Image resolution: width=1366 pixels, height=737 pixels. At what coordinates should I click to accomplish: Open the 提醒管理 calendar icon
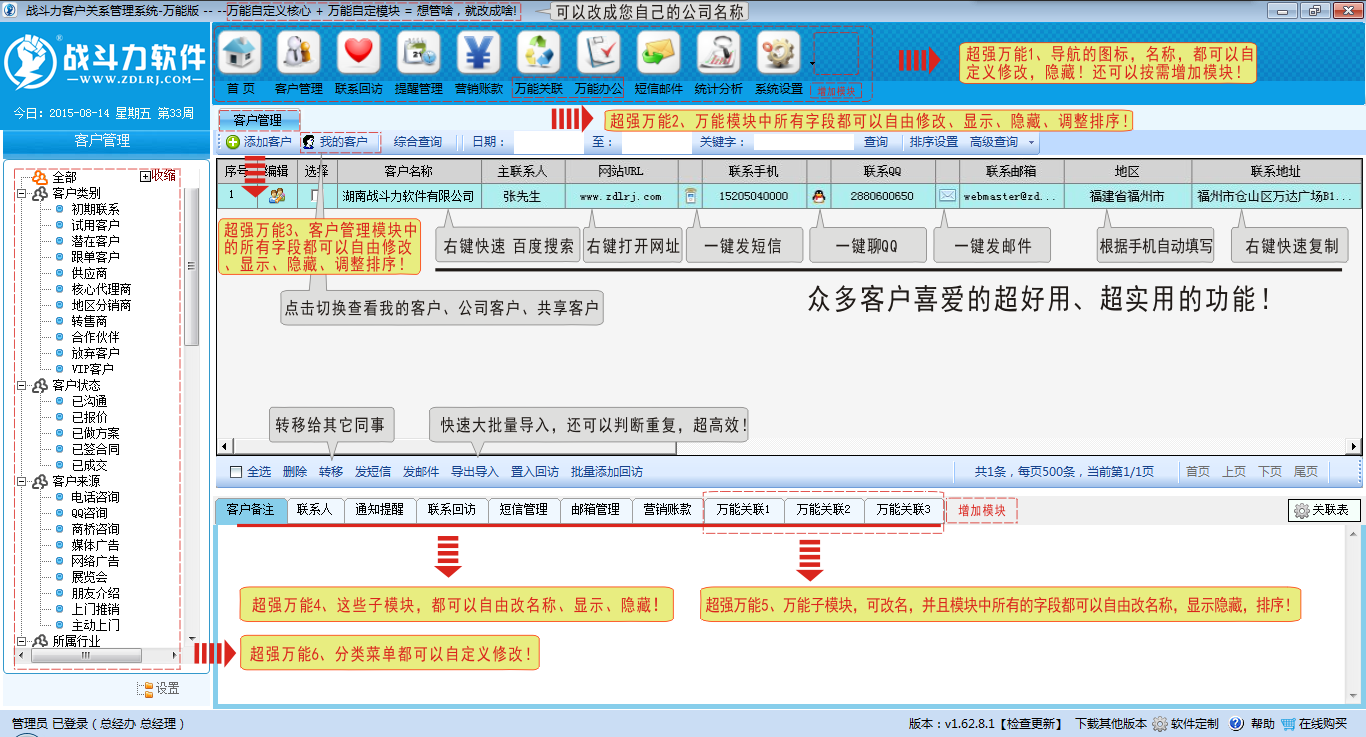point(419,52)
